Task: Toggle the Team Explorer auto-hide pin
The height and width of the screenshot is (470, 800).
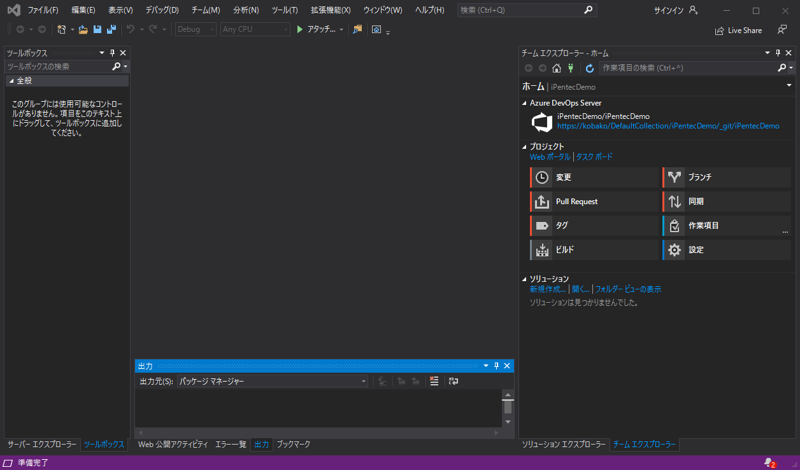Action: [x=778, y=53]
